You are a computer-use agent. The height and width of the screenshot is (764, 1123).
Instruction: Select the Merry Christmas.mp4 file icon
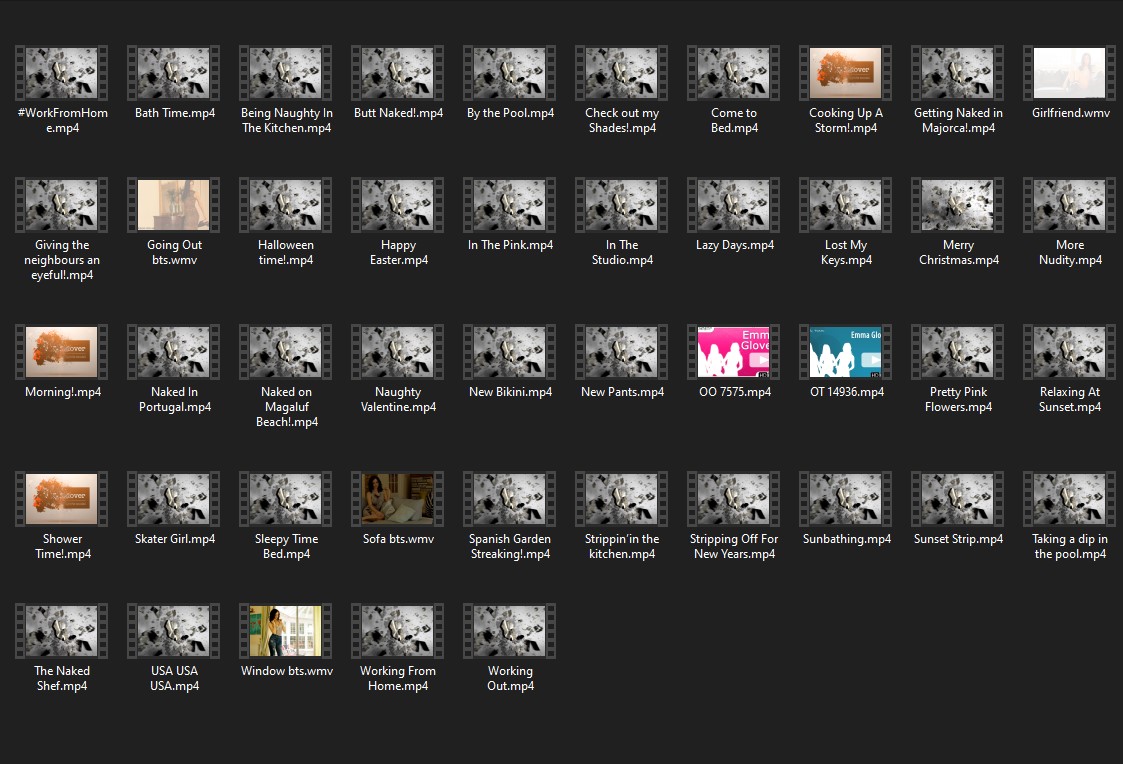click(x=958, y=205)
